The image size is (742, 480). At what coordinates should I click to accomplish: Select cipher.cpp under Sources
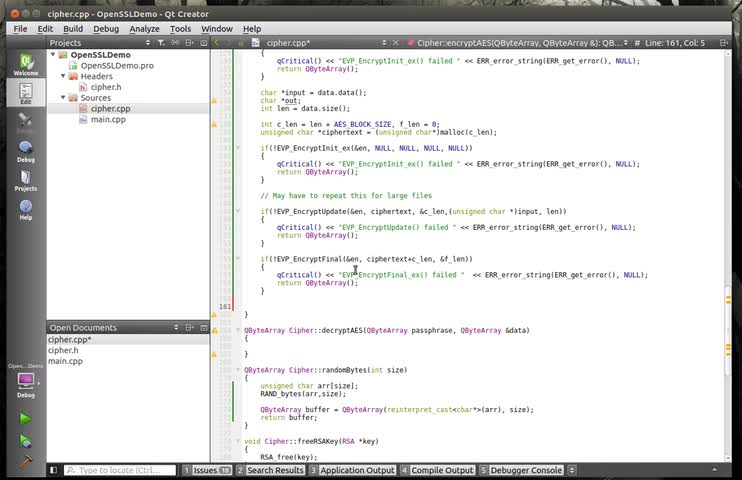tap(110, 108)
